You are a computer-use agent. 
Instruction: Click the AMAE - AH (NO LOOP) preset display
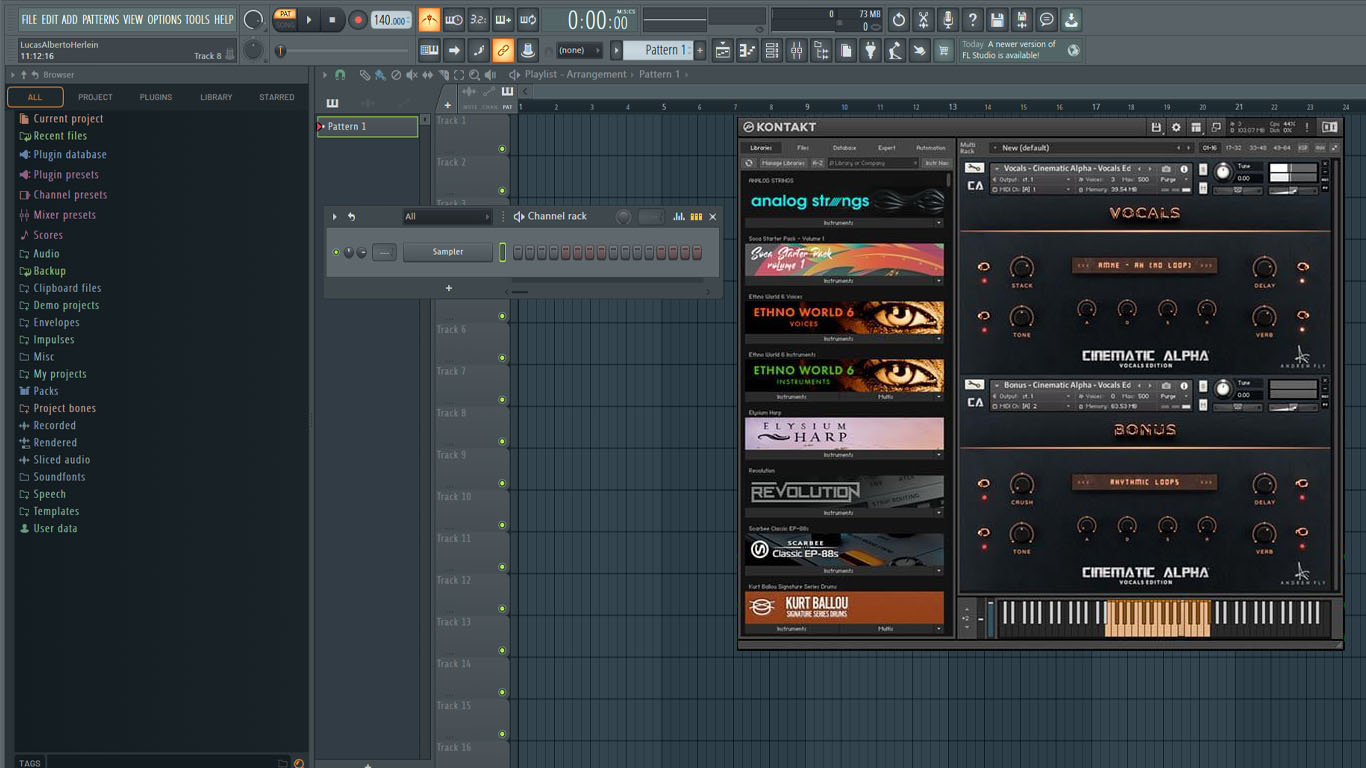pyautogui.click(x=1144, y=265)
